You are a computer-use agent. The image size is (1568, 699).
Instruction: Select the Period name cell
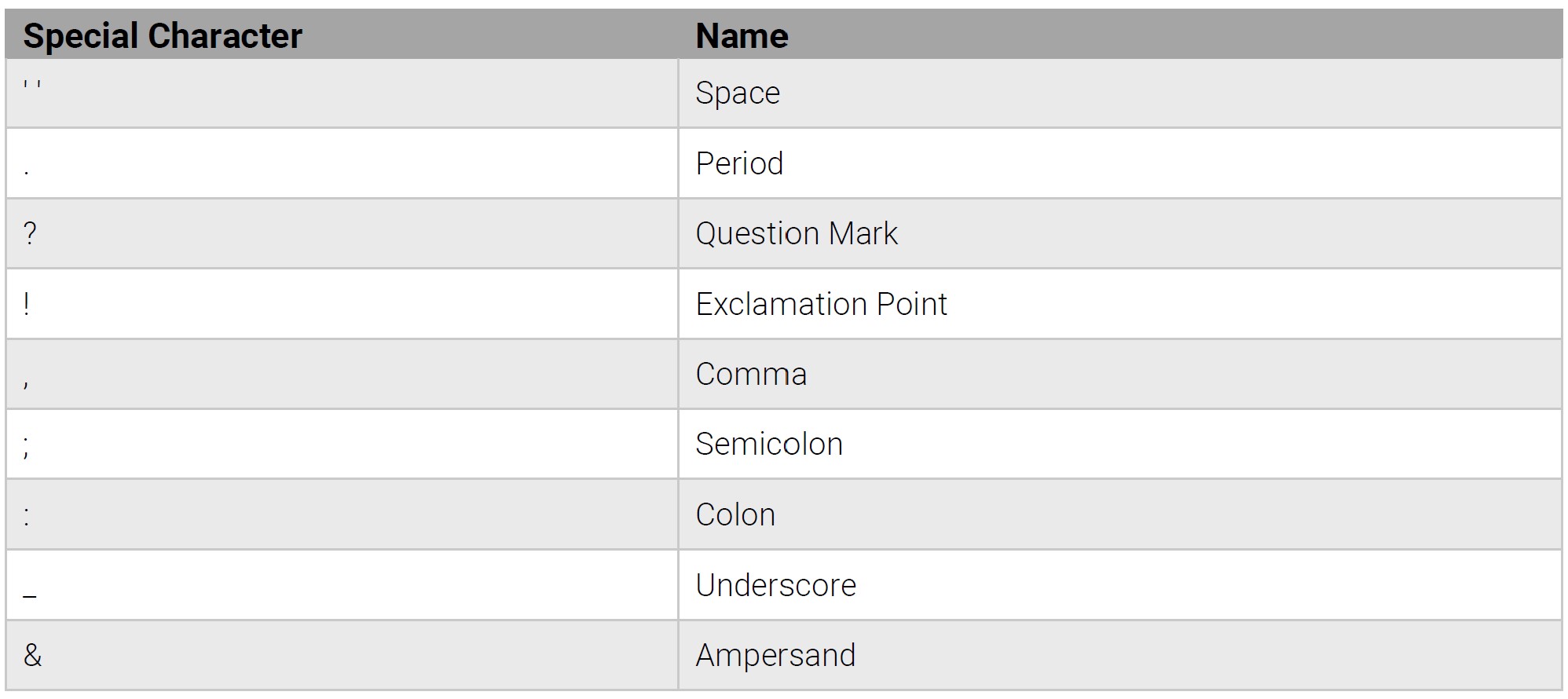(739, 163)
